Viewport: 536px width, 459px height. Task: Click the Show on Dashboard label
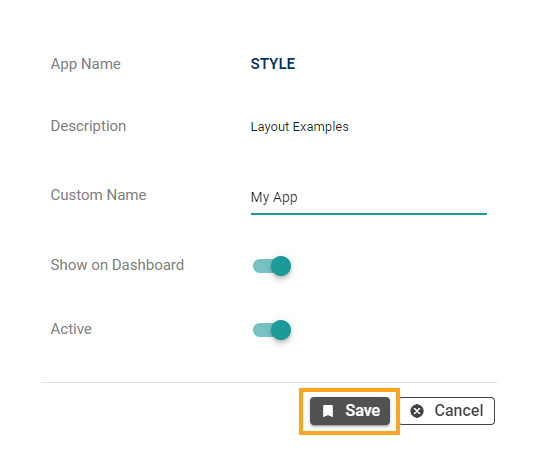click(x=117, y=265)
